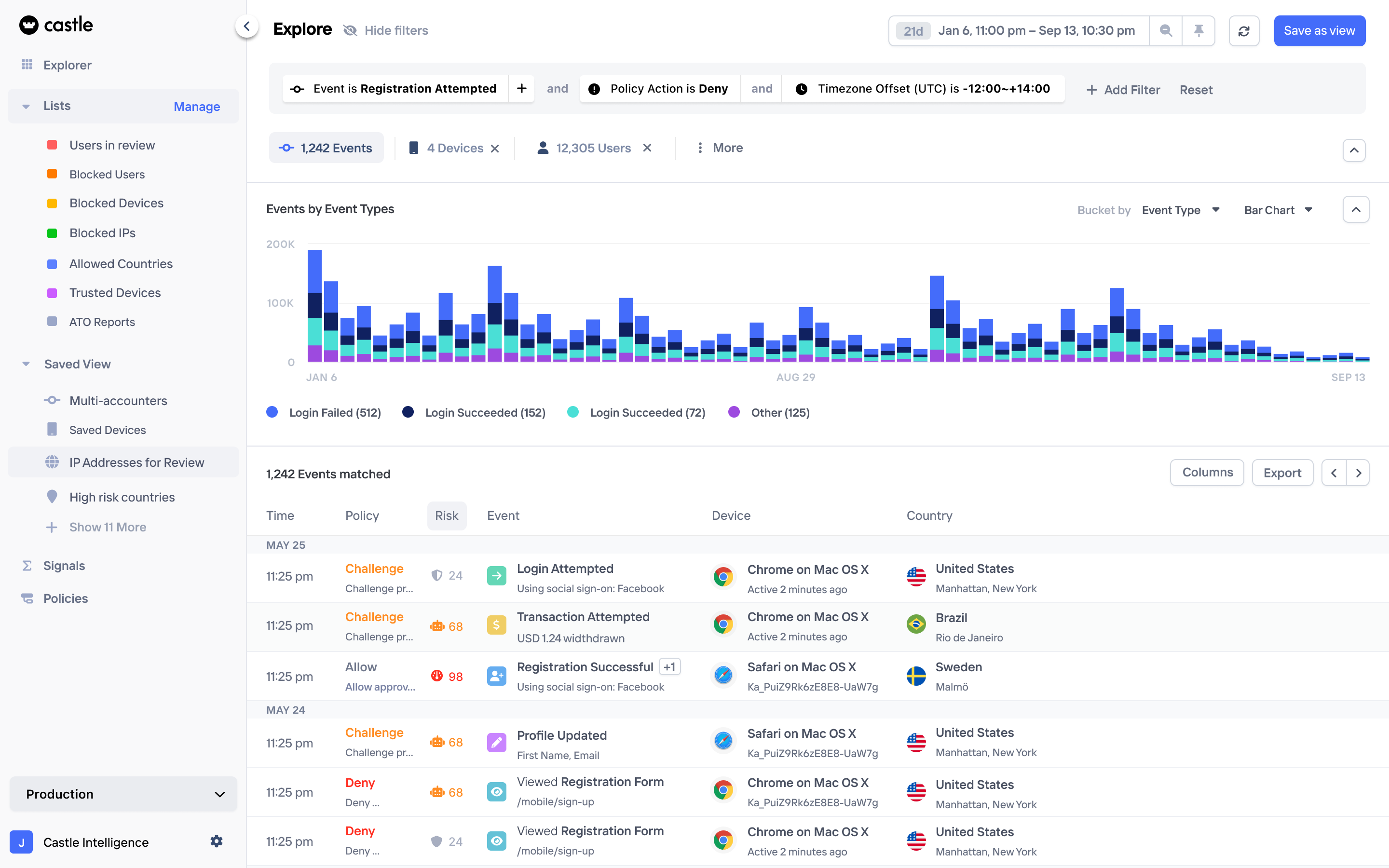Open Trusted Devices list

(x=115, y=293)
